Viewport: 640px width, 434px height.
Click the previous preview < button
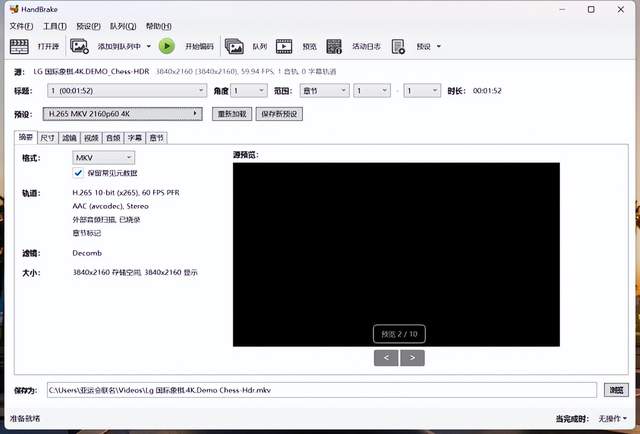386,358
